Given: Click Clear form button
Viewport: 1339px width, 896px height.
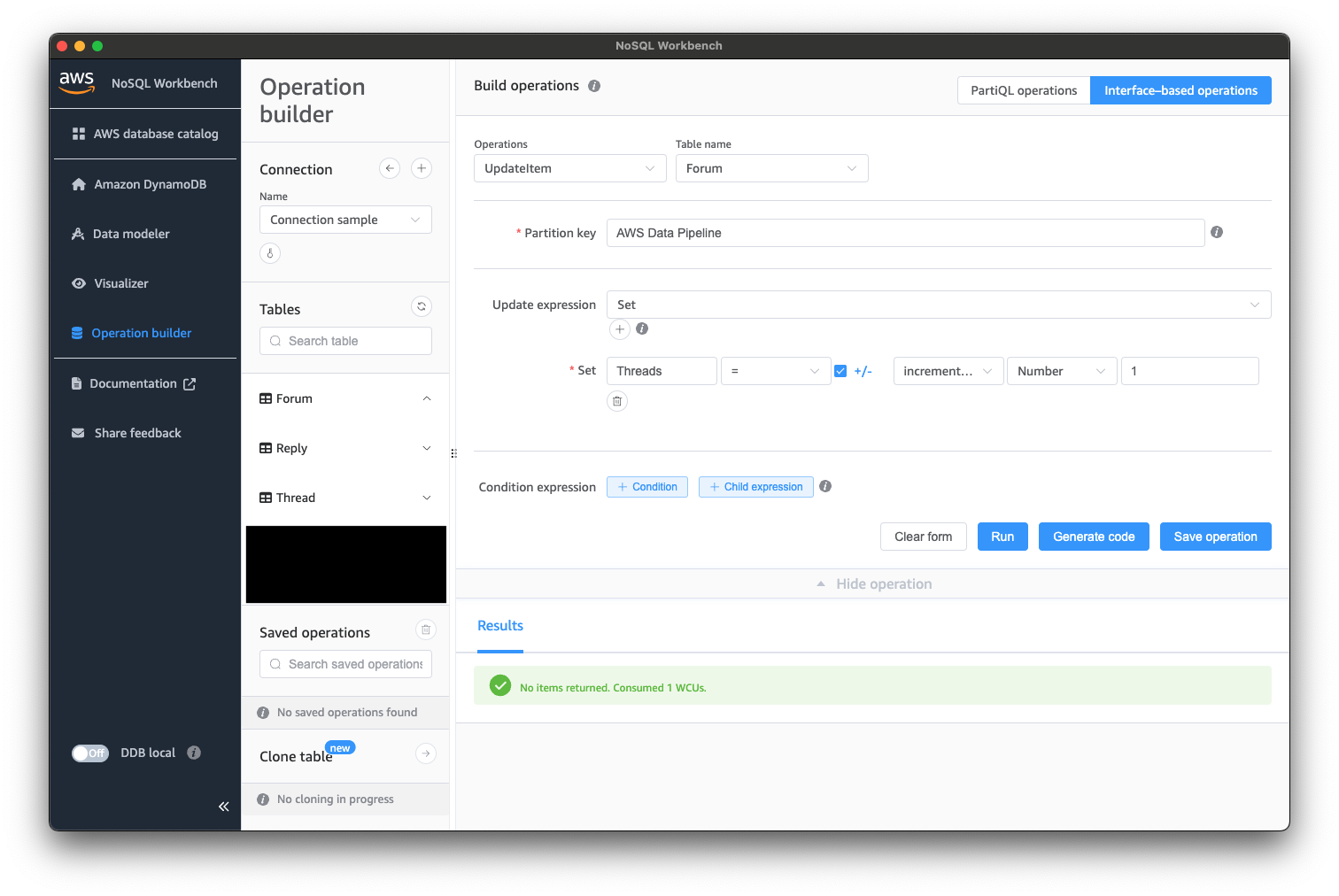Looking at the screenshot, I should point(924,537).
